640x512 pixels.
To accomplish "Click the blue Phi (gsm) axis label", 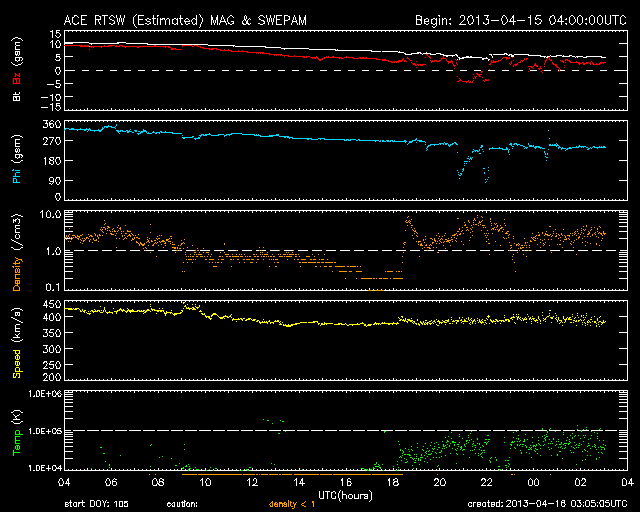I will (17, 163).
